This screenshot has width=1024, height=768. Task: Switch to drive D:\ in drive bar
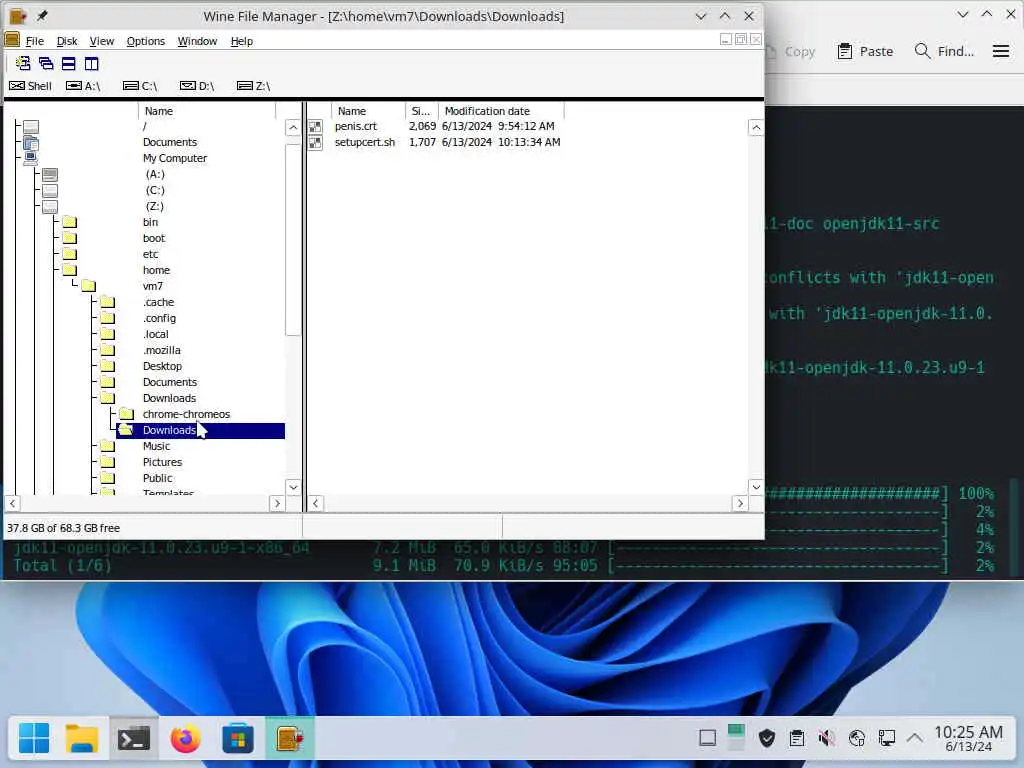click(197, 86)
